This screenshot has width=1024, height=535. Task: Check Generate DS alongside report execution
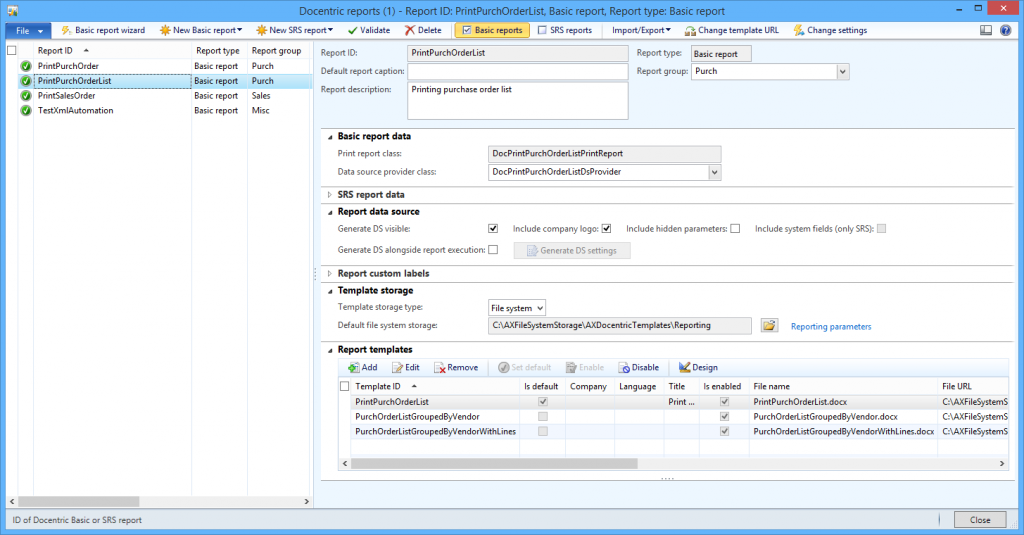pyautogui.click(x=493, y=250)
